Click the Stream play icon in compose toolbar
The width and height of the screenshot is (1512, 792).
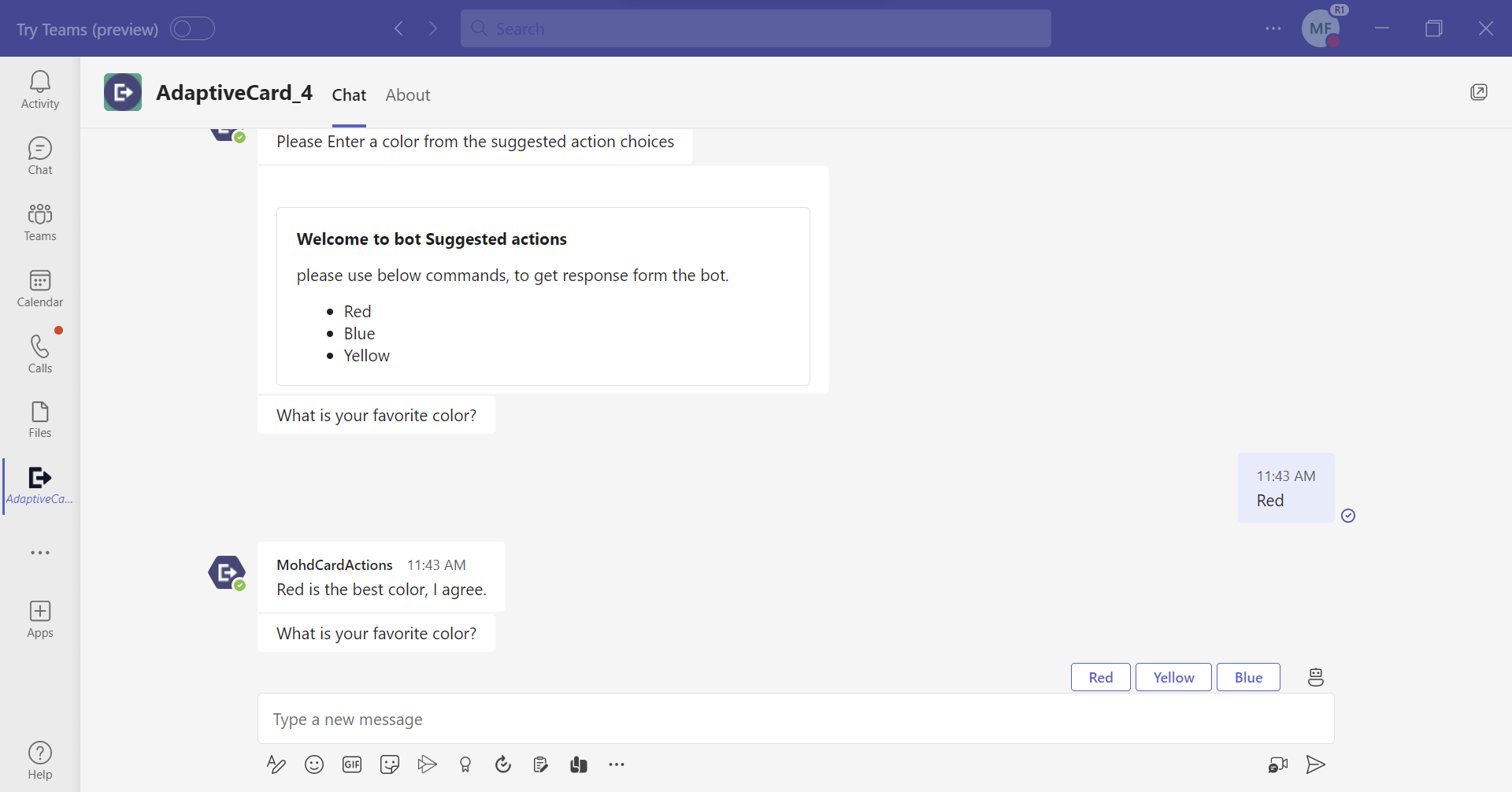tap(428, 764)
